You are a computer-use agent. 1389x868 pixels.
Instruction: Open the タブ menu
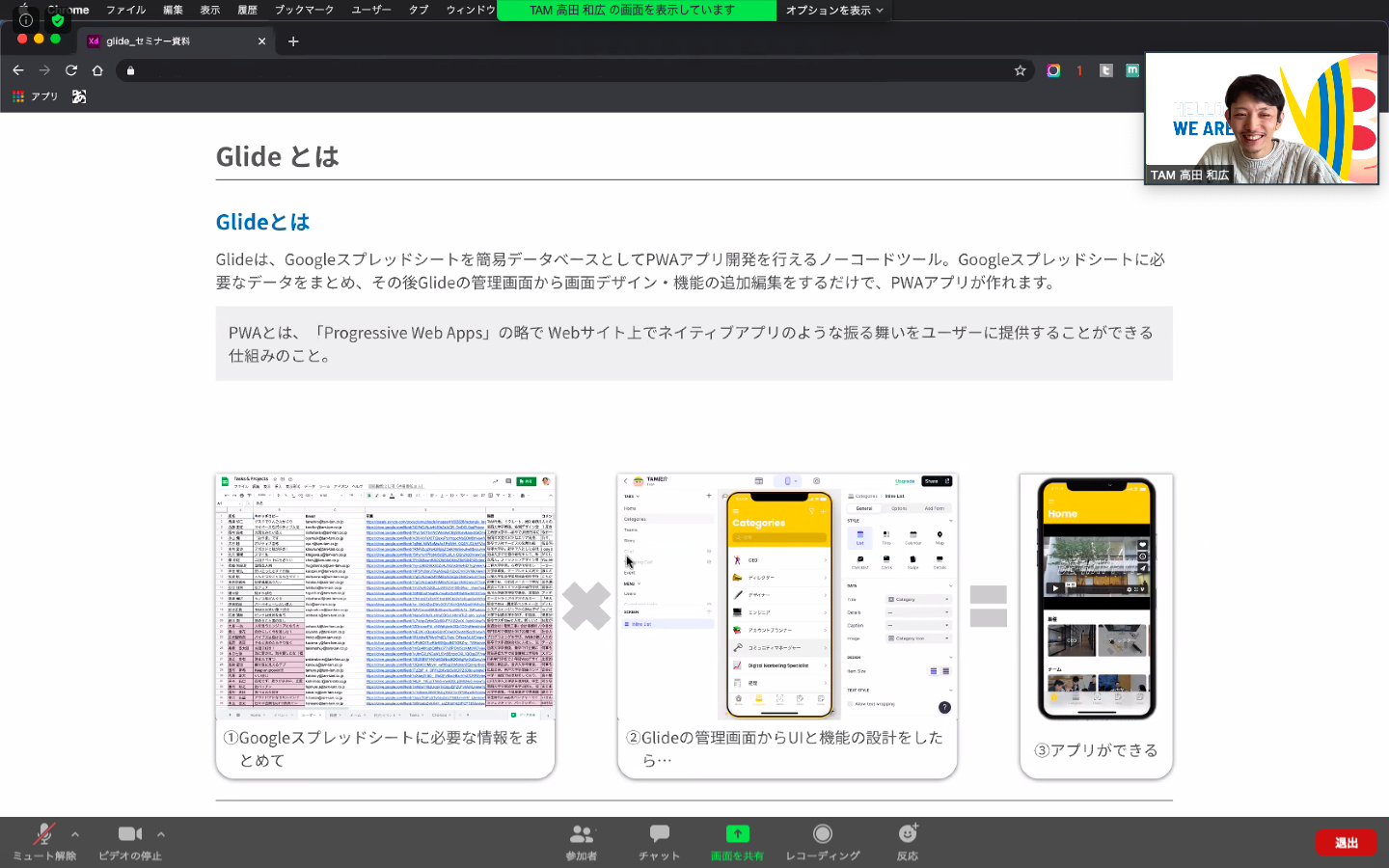click(419, 10)
